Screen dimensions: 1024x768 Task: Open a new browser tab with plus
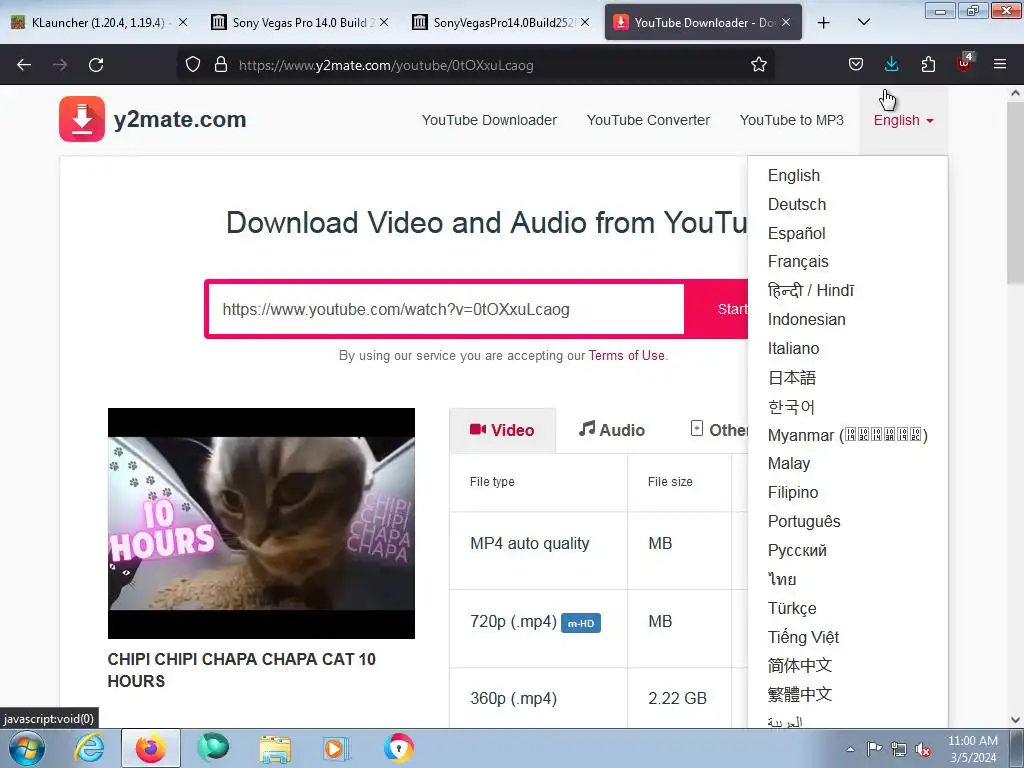(x=824, y=23)
